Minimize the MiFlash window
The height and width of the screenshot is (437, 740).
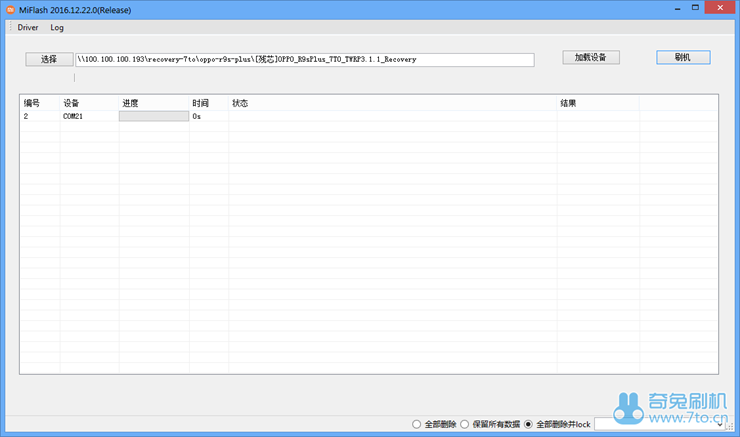coord(678,8)
